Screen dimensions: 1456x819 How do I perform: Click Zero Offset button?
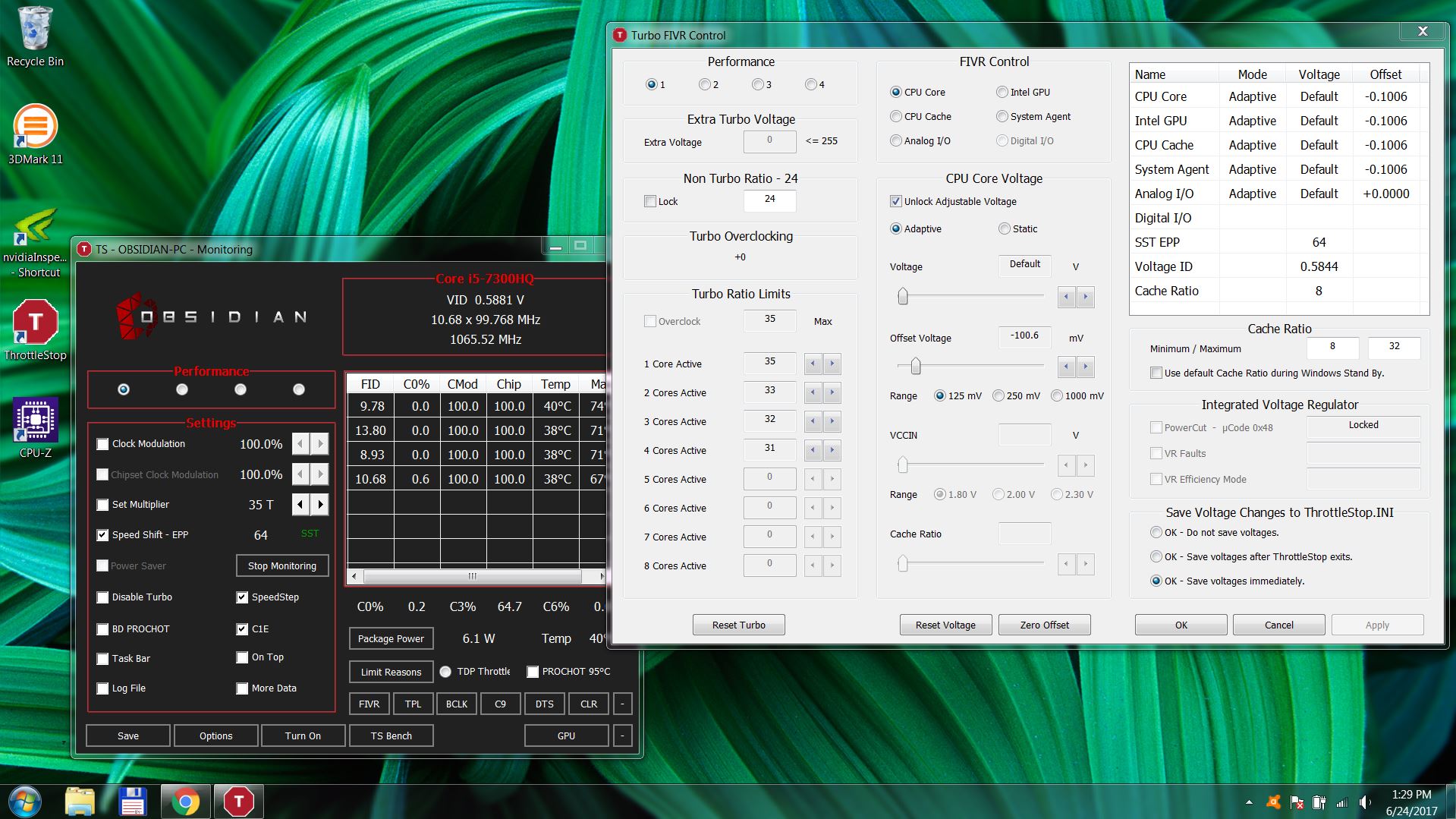pyautogui.click(x=1045, y=625)
